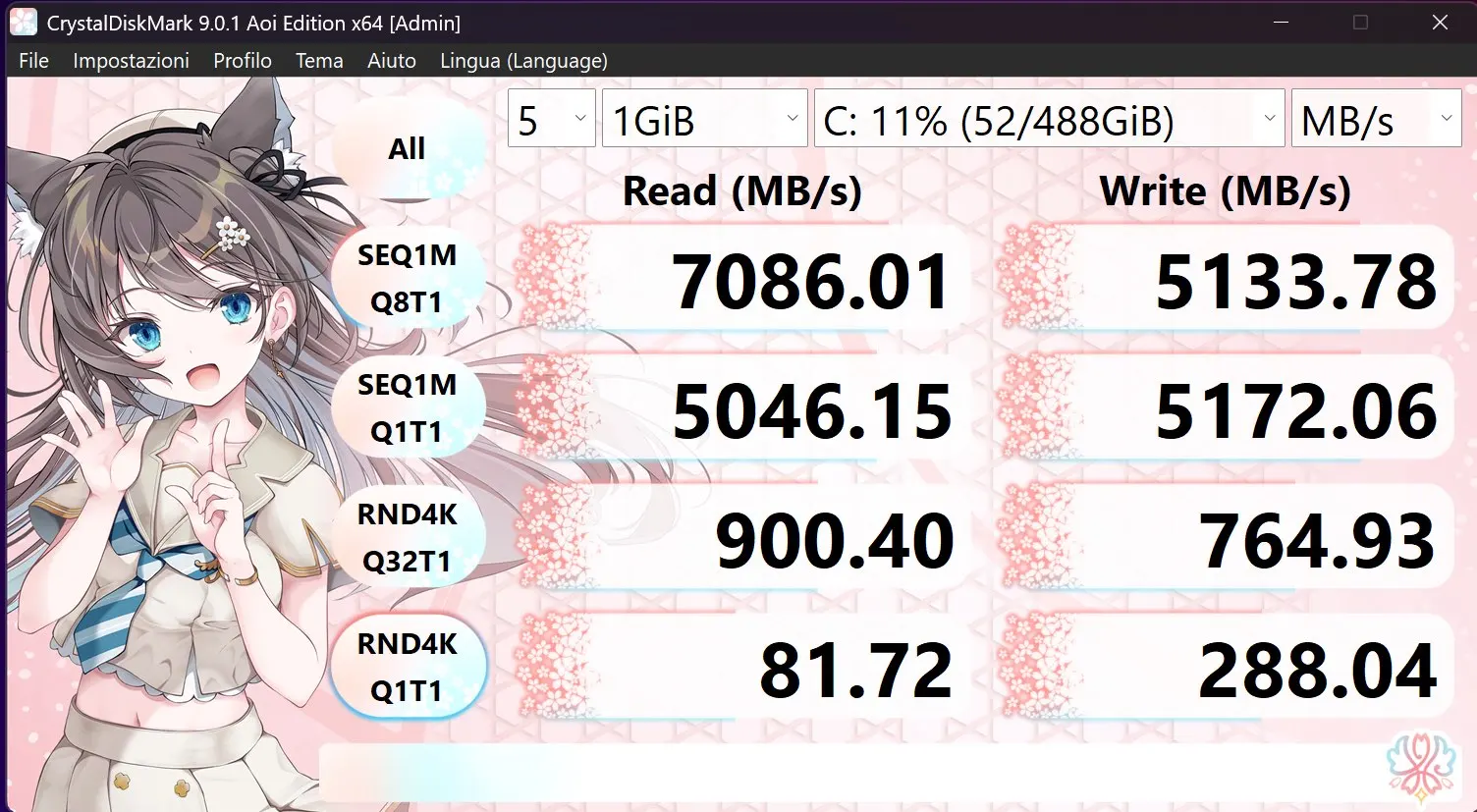This screenshot has width=1477, height=812.
Task: Close the CrystalDiskMark window
Action: 1440,22
